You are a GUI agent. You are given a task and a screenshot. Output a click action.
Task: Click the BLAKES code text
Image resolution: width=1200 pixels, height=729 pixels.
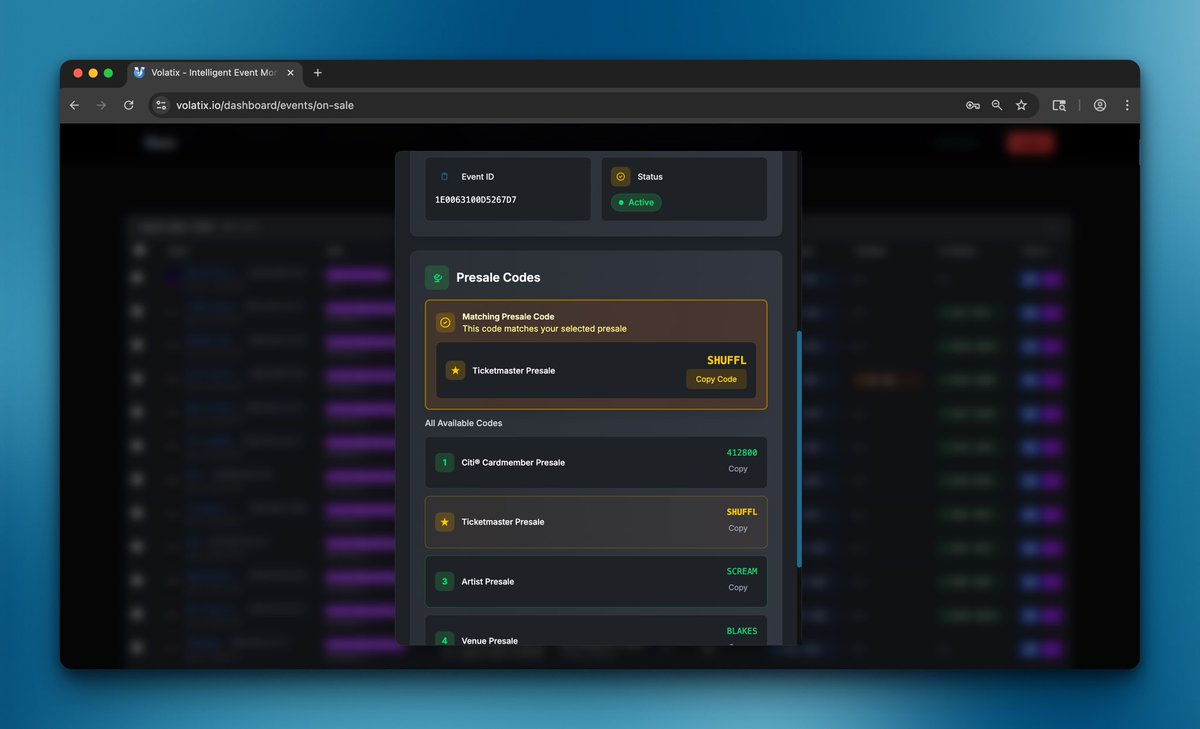742,631
